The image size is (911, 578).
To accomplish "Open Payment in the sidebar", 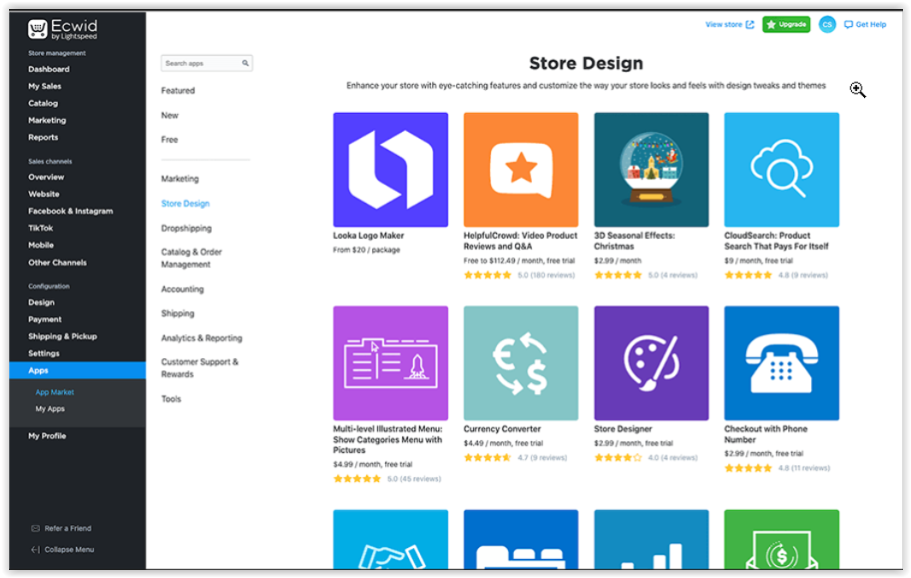I will pos(45,319).
